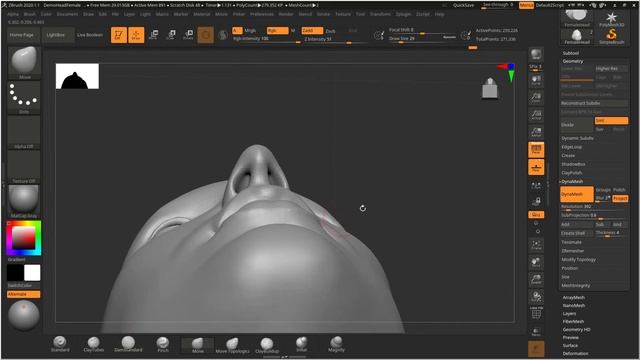The height and width of the screenshot is (360, 640).
Task: Toggle the Alternate button
Action: (24, 294)
